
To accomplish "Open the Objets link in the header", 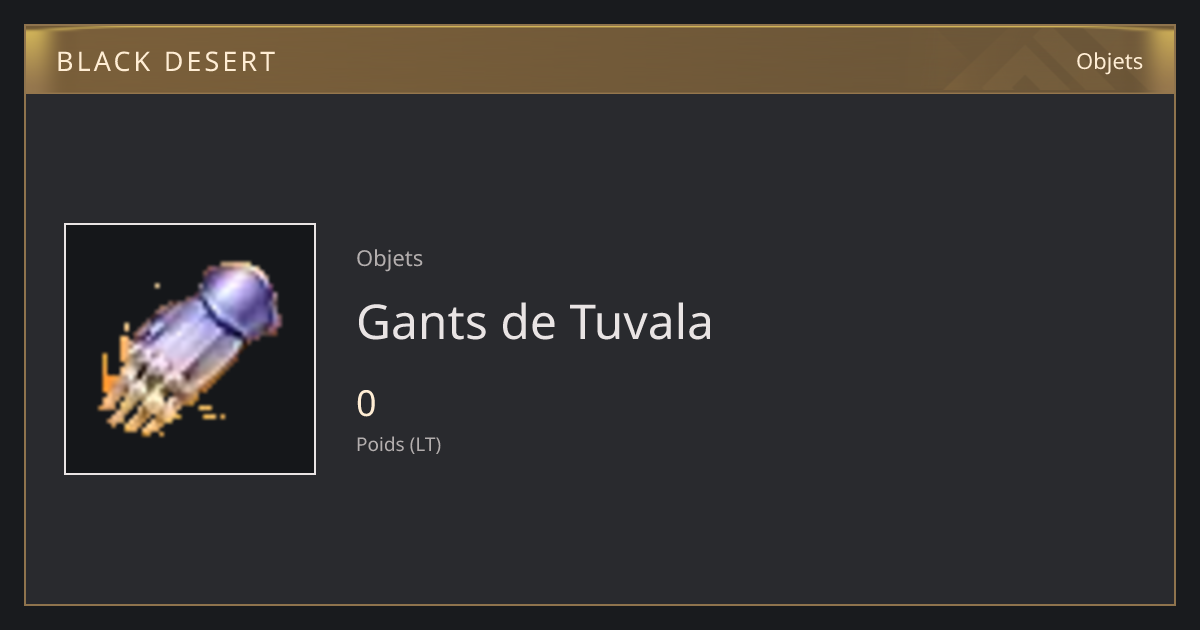I will pyautogui.click(x=1109, y=61).
